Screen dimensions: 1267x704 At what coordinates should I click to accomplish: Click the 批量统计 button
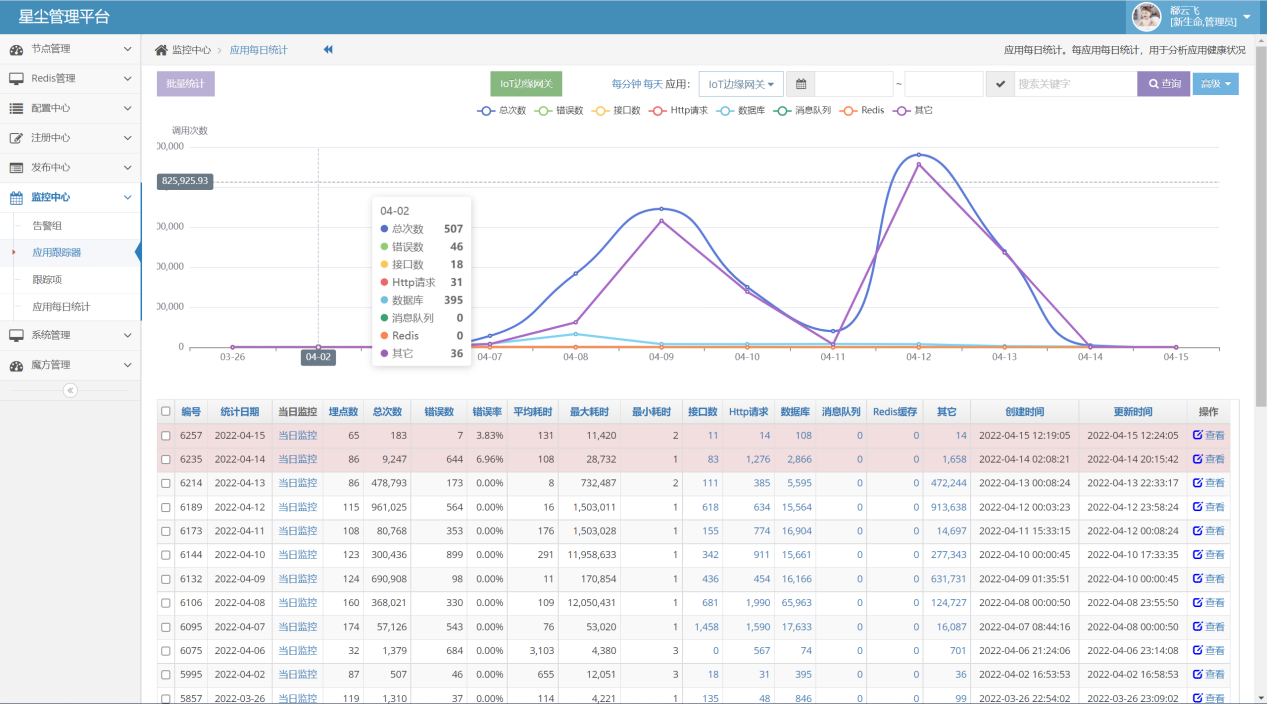click(185, 84)
